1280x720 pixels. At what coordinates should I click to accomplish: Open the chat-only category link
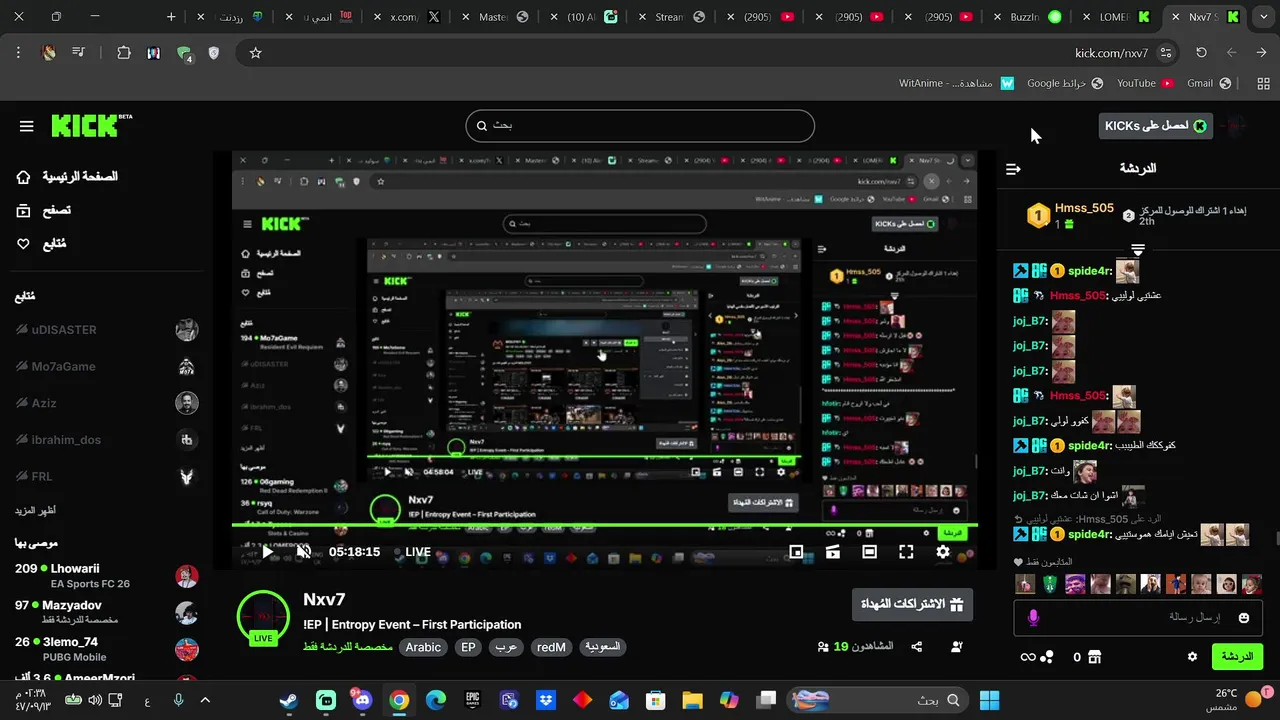[x=348, y=647]
